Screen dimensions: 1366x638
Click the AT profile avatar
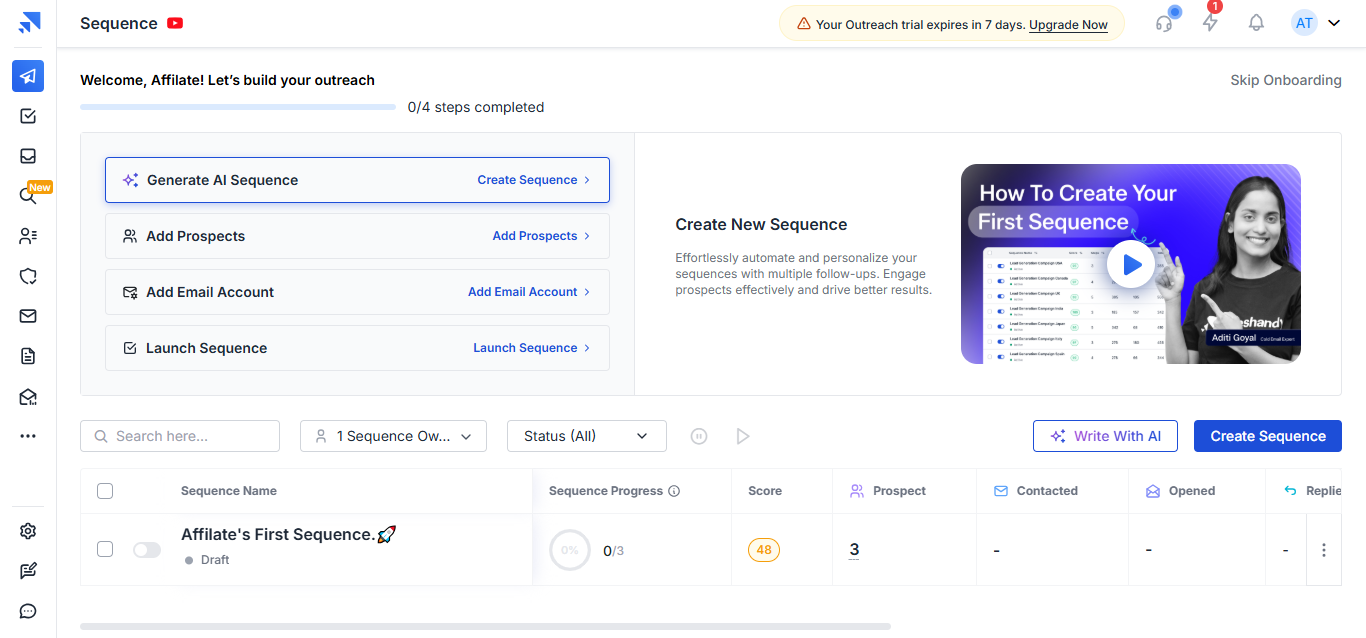[1304, 23]
